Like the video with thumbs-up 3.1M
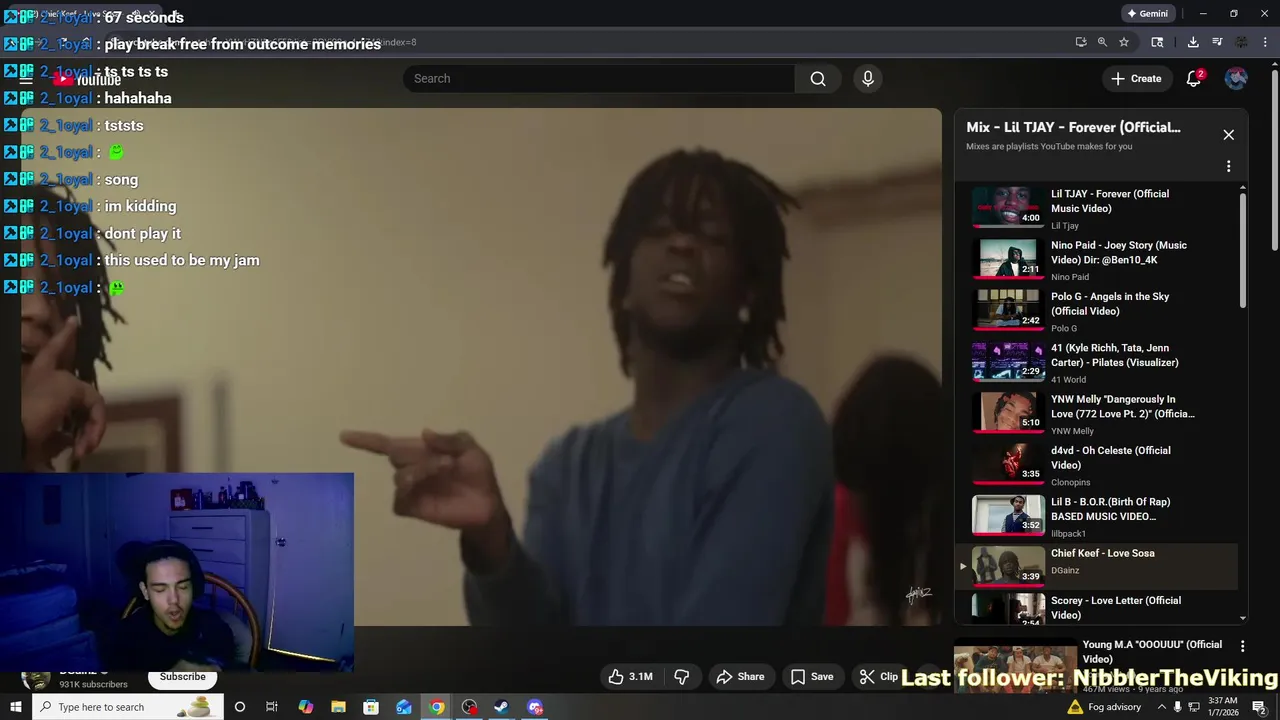Image resolution: width=1280 pixels, height=720 pixels. click(x=629, y=677)
